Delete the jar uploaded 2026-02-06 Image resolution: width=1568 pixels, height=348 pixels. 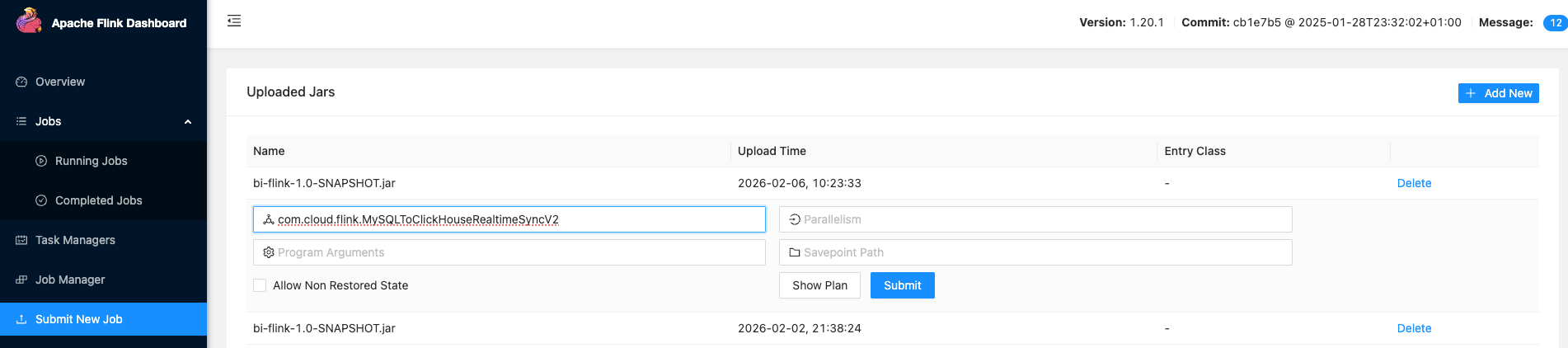[1414, 183]
